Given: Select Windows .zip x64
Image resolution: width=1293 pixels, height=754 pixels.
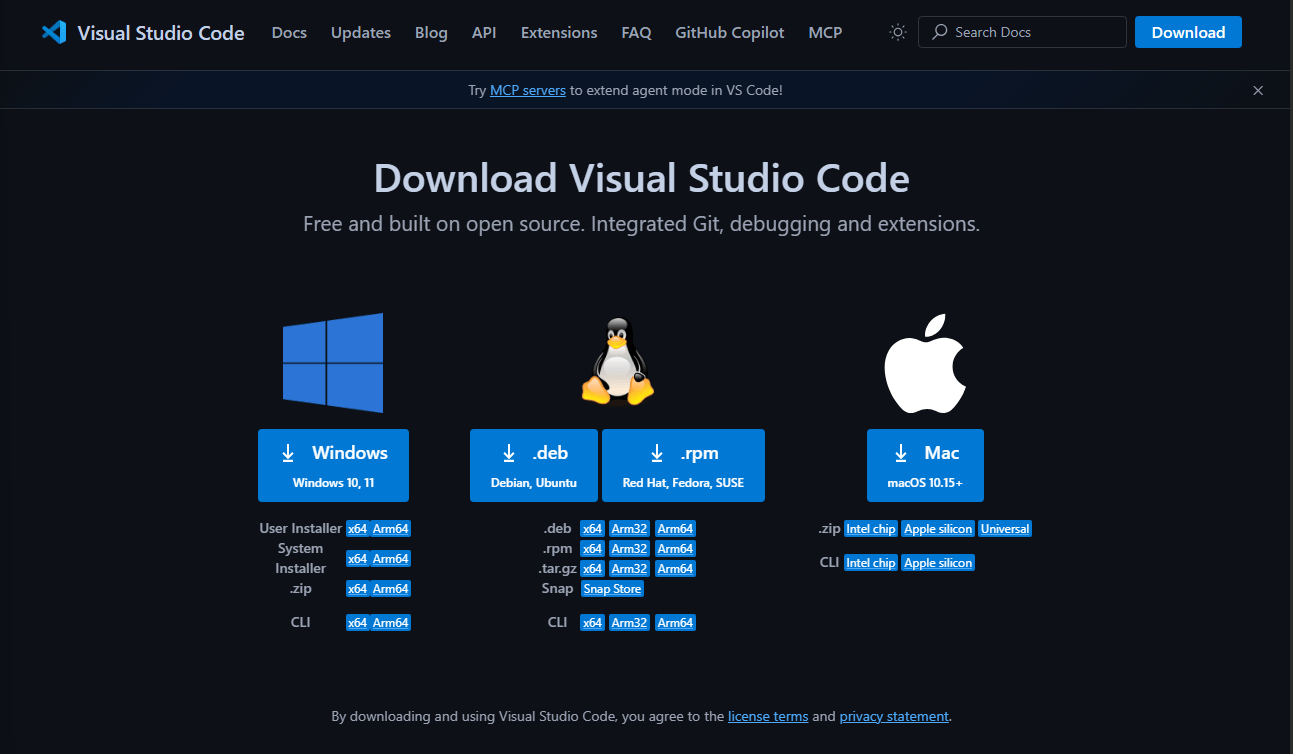Looking at the screenshot, I should [358, 589].
